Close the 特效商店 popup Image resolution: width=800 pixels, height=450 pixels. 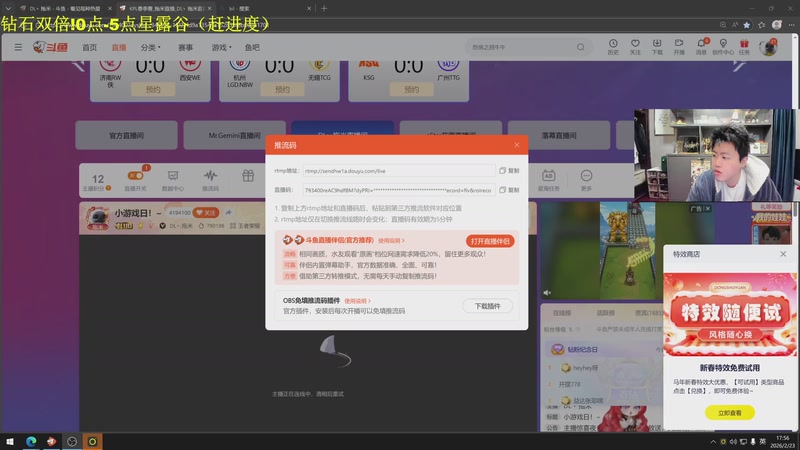783,254
